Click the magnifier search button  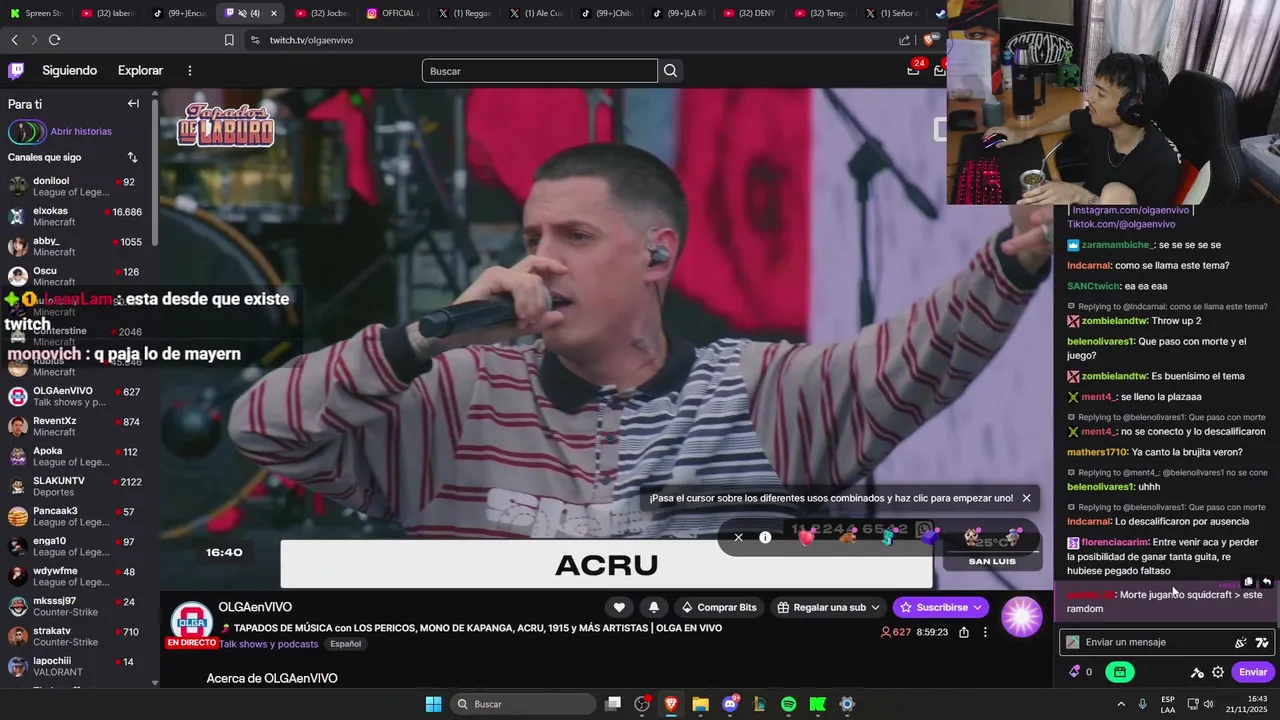(671, 71)
